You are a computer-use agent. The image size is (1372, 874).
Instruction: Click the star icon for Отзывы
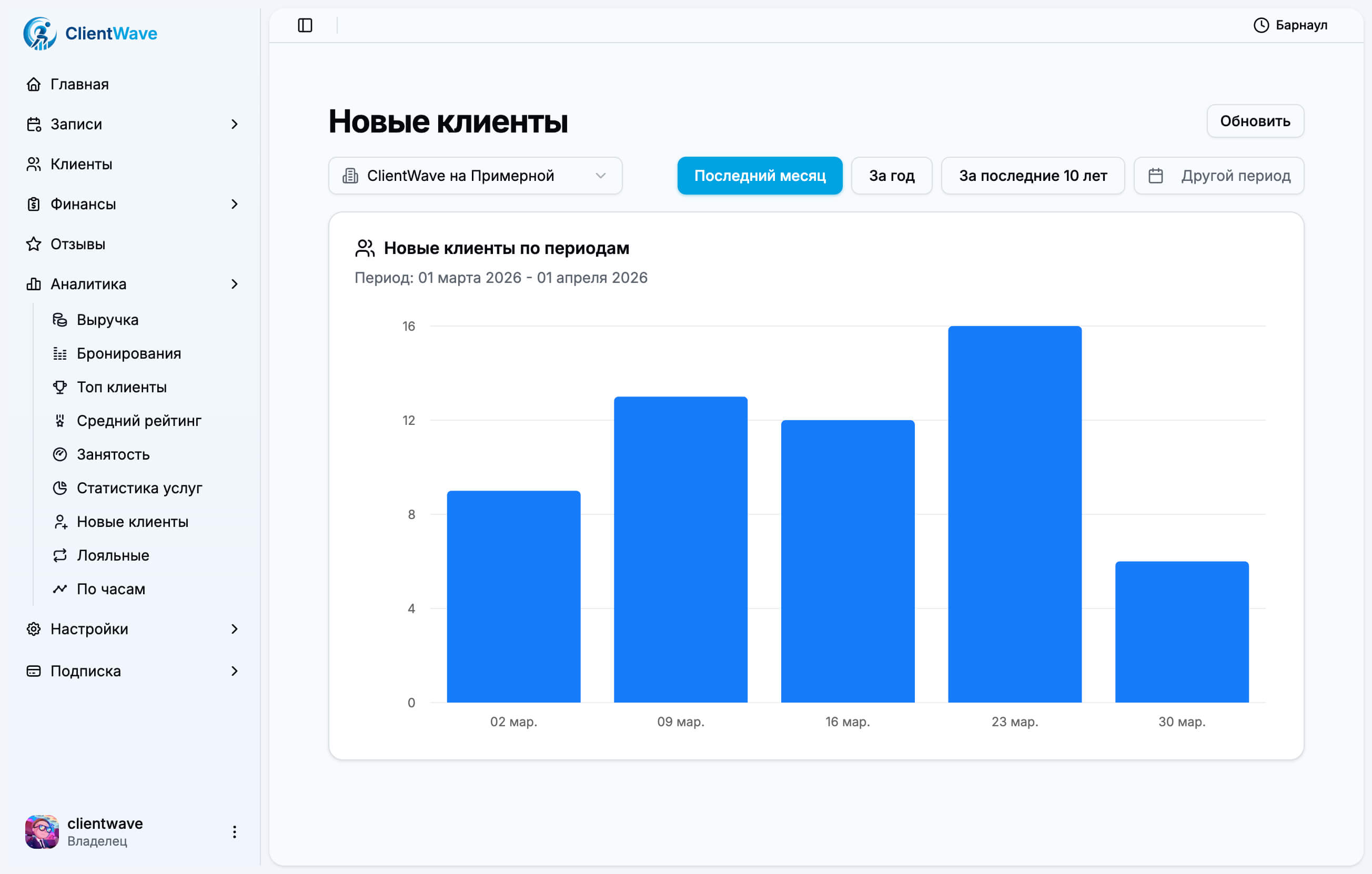tap(34, 243)
